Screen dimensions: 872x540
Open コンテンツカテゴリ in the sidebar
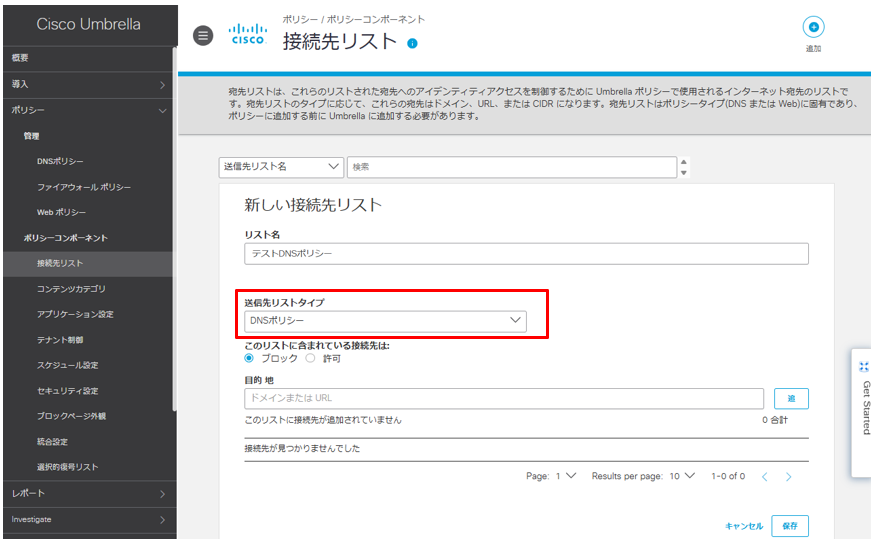point(71,289)
